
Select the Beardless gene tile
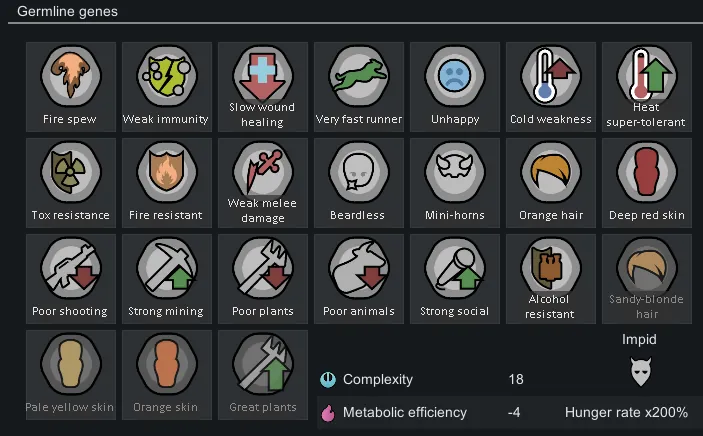359,183
